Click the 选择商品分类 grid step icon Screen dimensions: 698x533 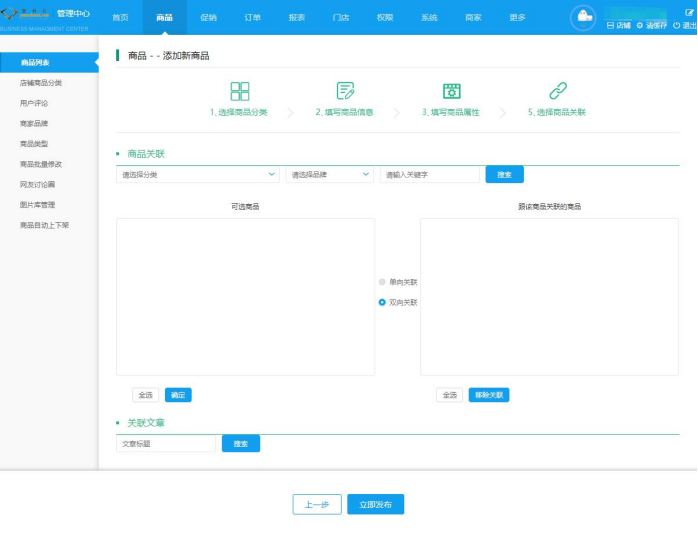[239, 91]
